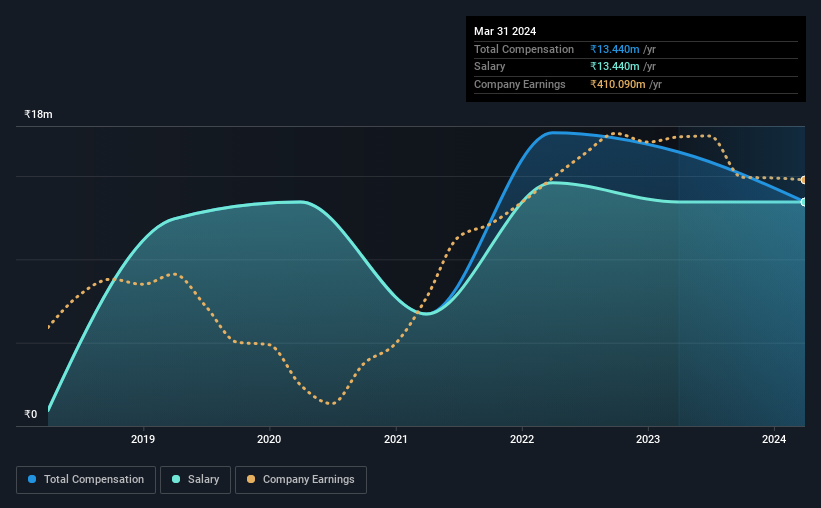This screenshot has height=508, width=821.
Task: Click the ₹18m y-axis label
Action: pyautogui.click(x=38, y=114)
